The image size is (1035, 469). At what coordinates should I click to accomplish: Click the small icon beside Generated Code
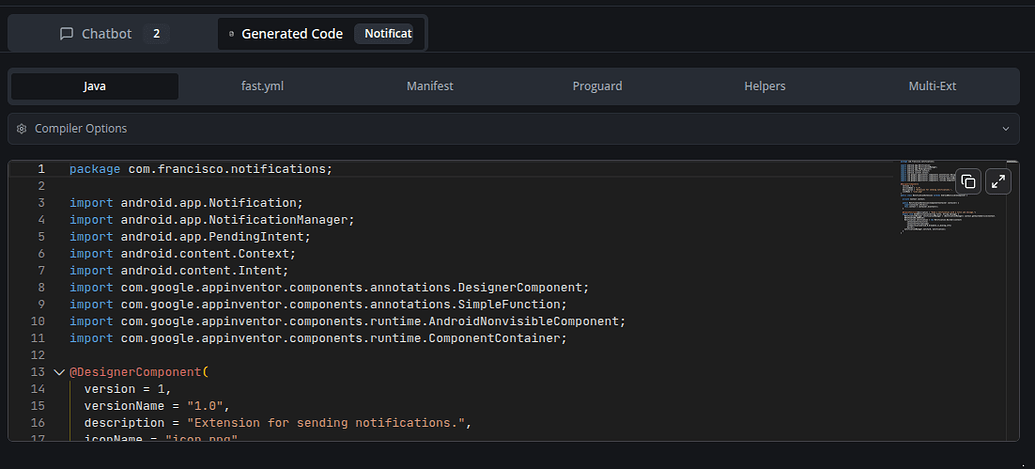coord(232,34)
